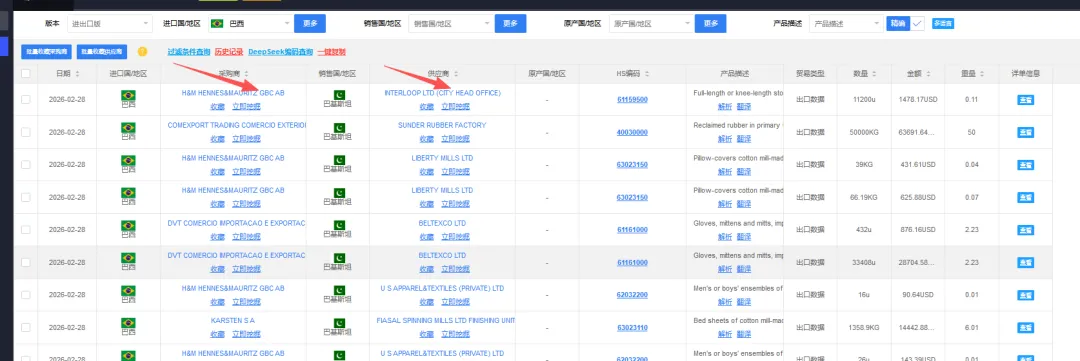The height and width of the screenshot is (361, 1080).
Task: Open supplier SUNDER RUBBER FACTORY link
Action: tap(442, 125)
